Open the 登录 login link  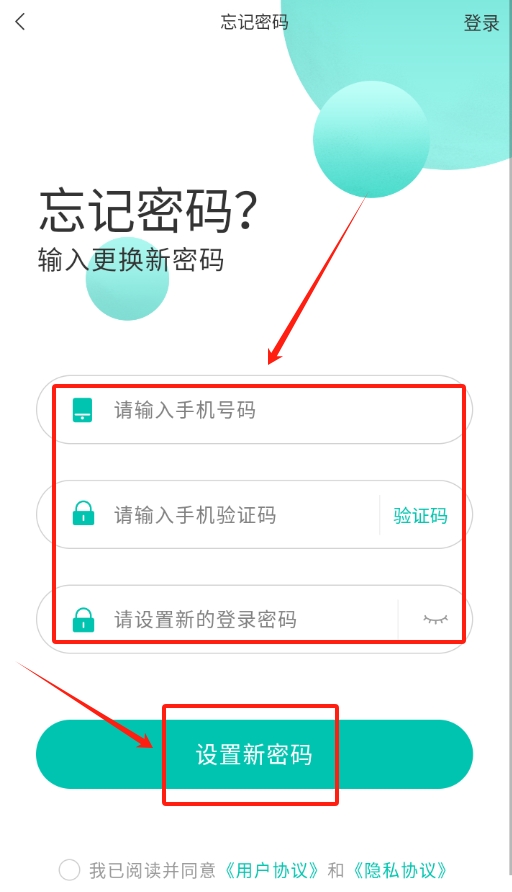pos(481,23)
